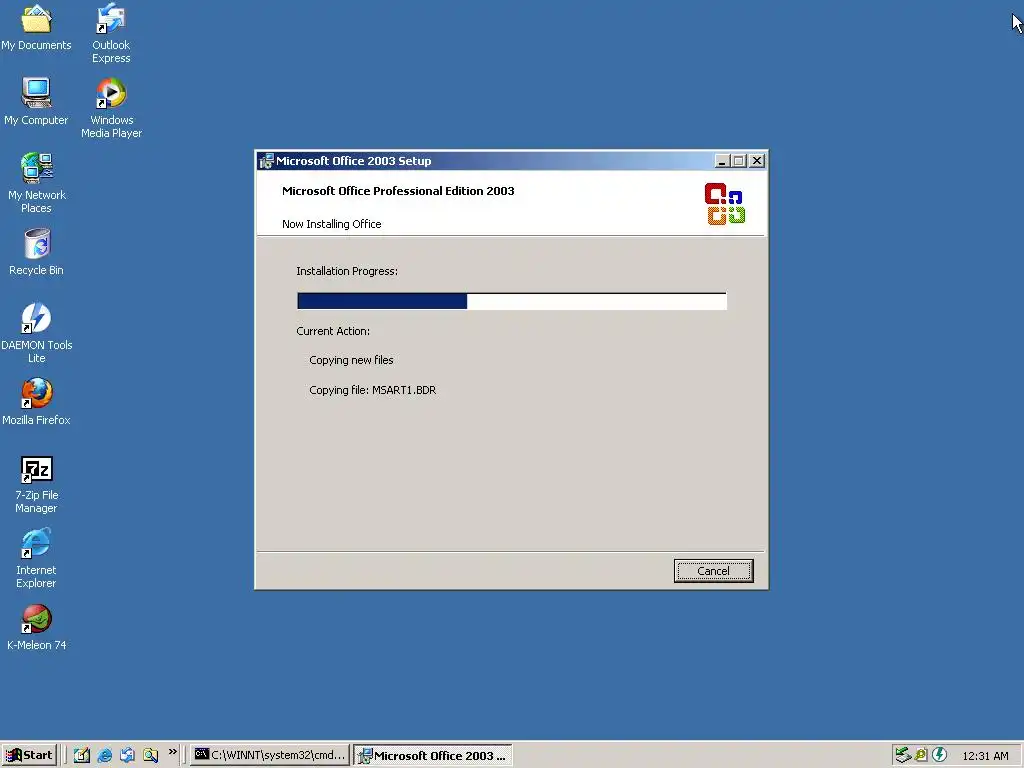Click the 7-Zip File Manager shortcut
This screenshot has width=1024, height=768.
tap(37, 485)
